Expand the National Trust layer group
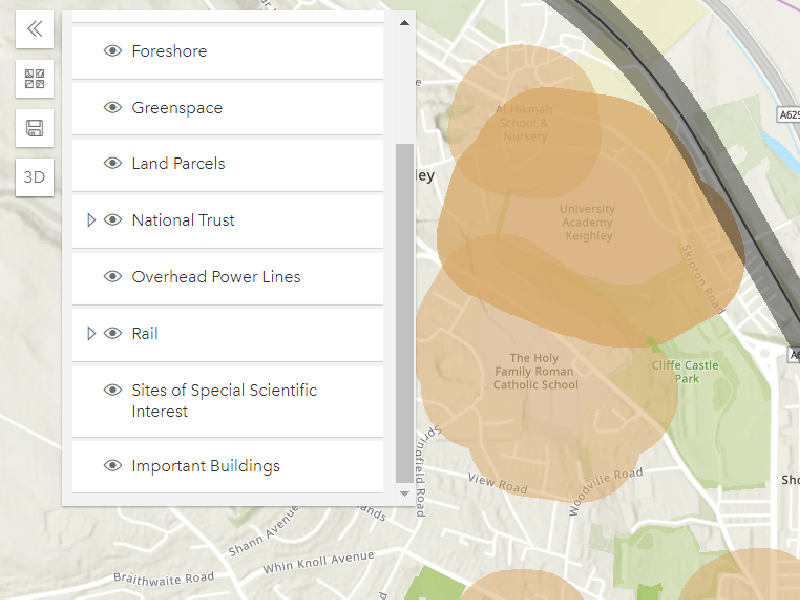The width and height of the screenshot is (800, 600). (x=91, y=220)
